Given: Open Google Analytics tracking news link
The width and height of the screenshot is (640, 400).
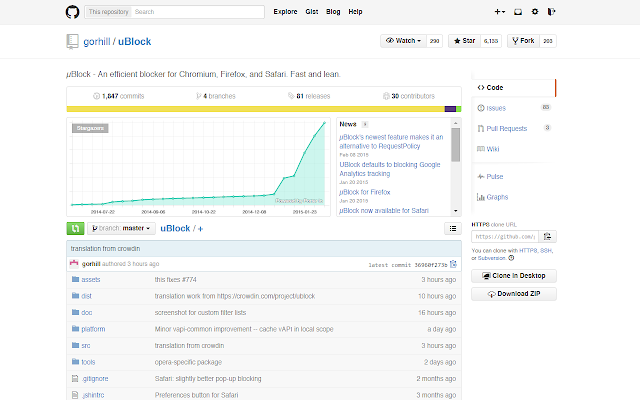Looking at the screenshot, I should click(390, 169).
